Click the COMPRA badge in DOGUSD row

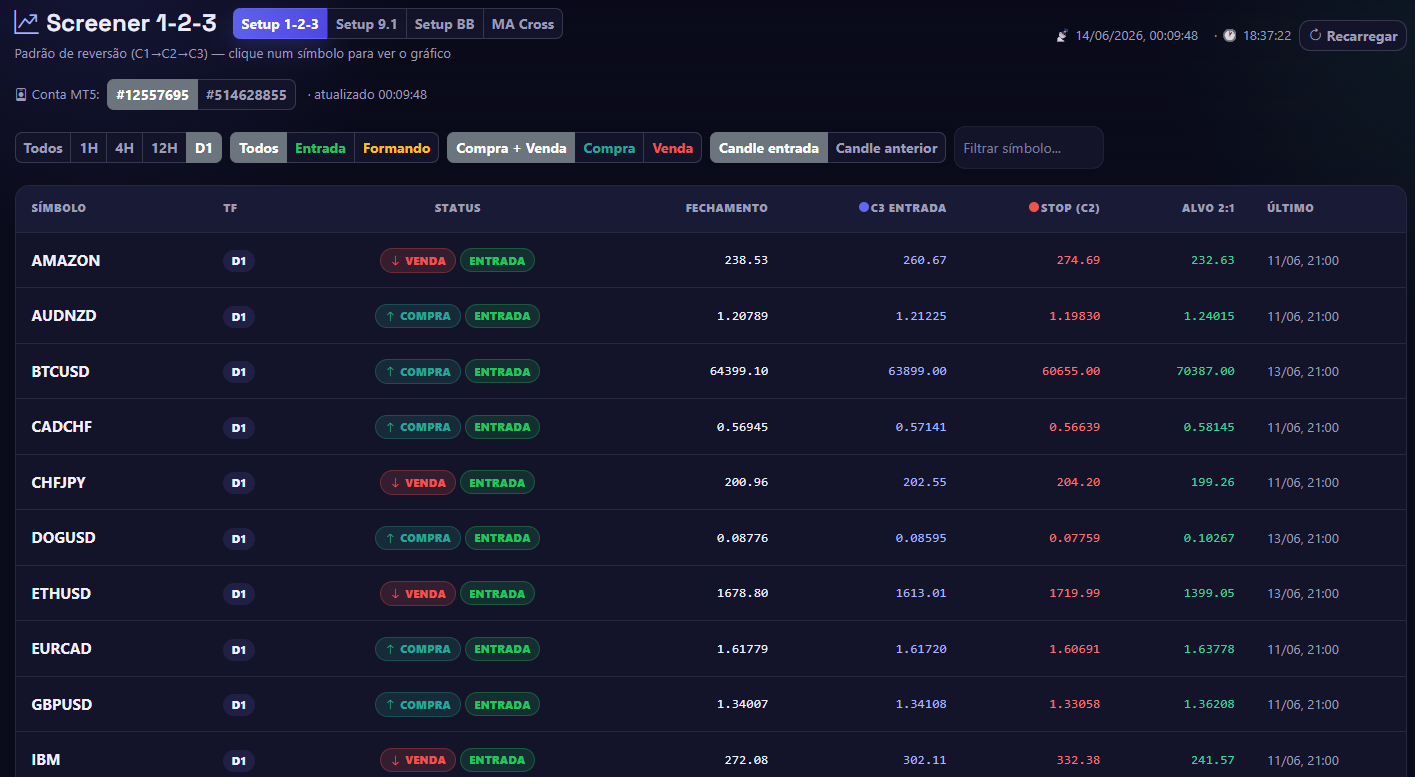point(418,538)
